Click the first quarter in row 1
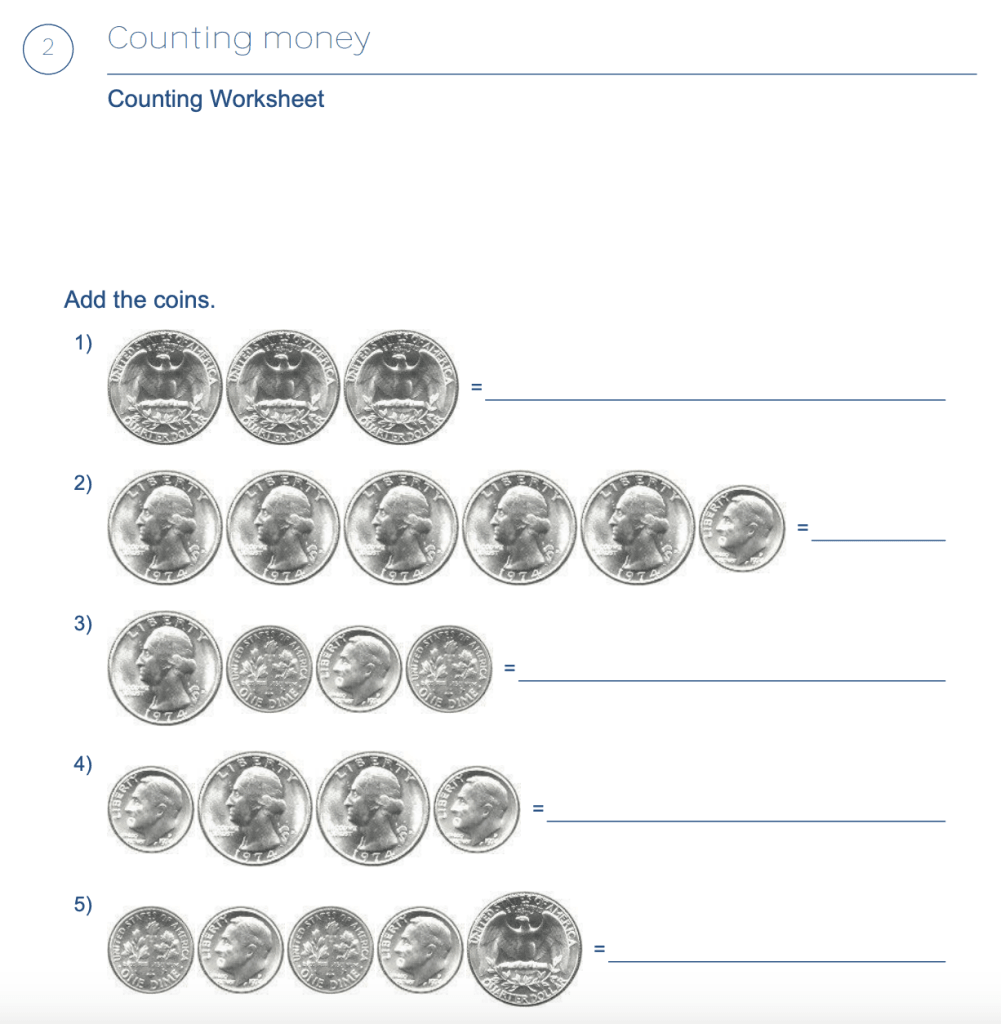Screen dimensions: 1001x1024 (x=165, y=387)
